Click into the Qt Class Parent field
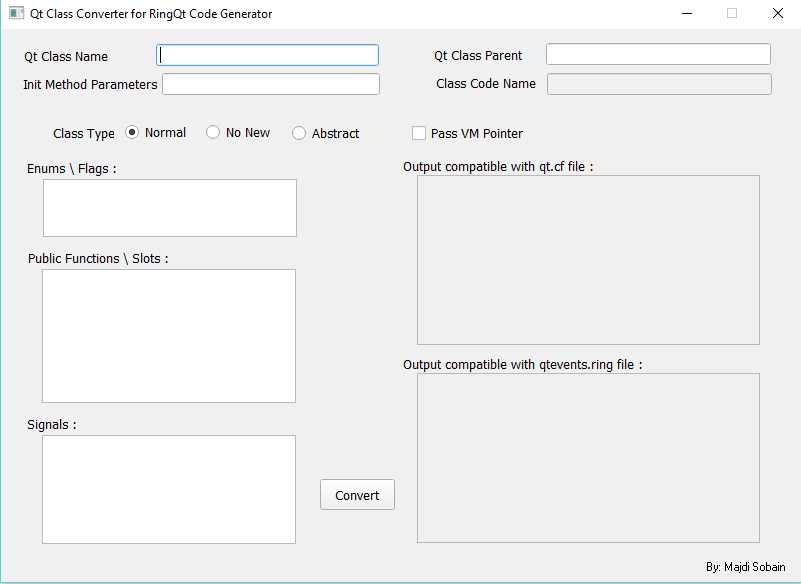This screenshot has width=801, height=584. (x=657, y=53)
